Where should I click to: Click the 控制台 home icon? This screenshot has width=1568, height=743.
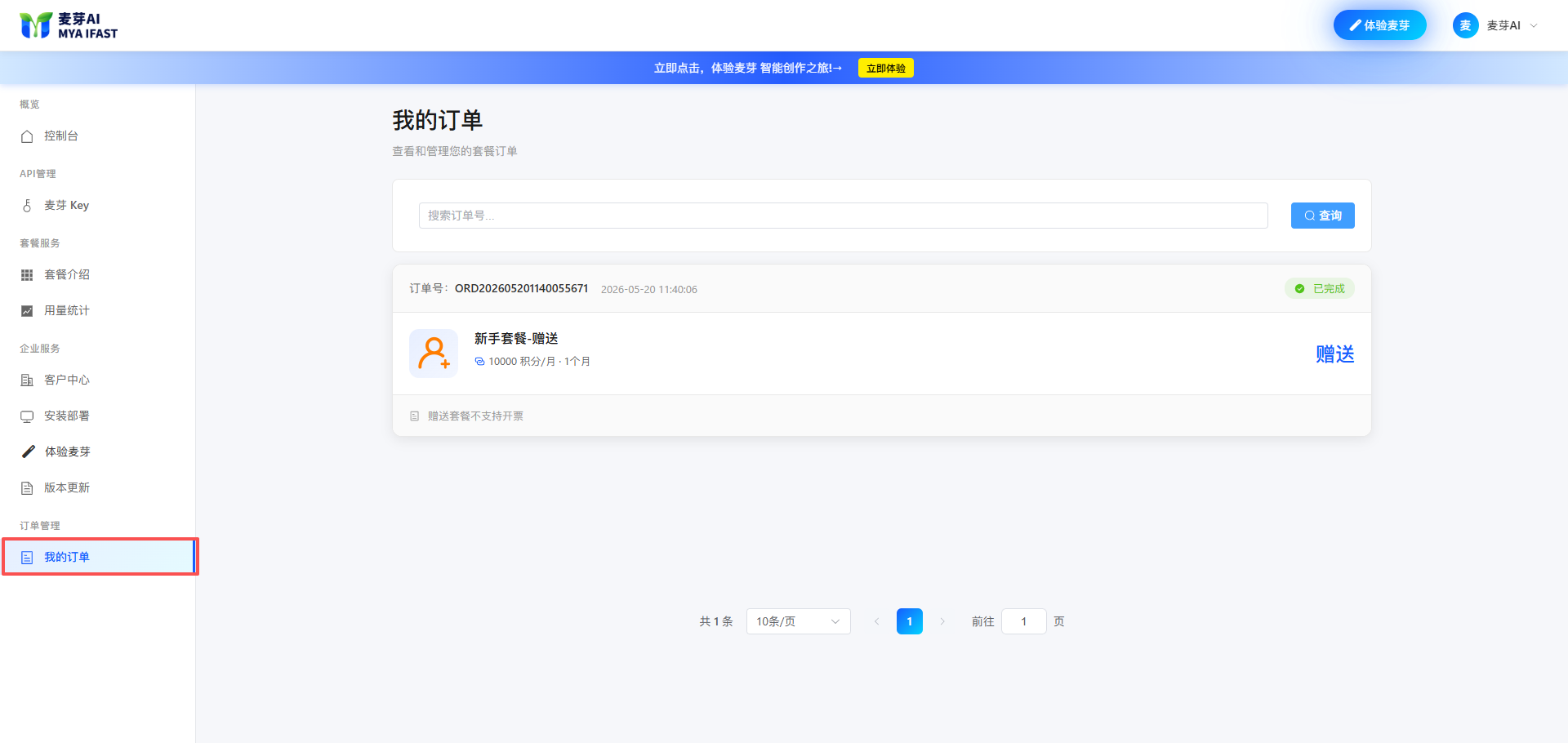point(27,136)
